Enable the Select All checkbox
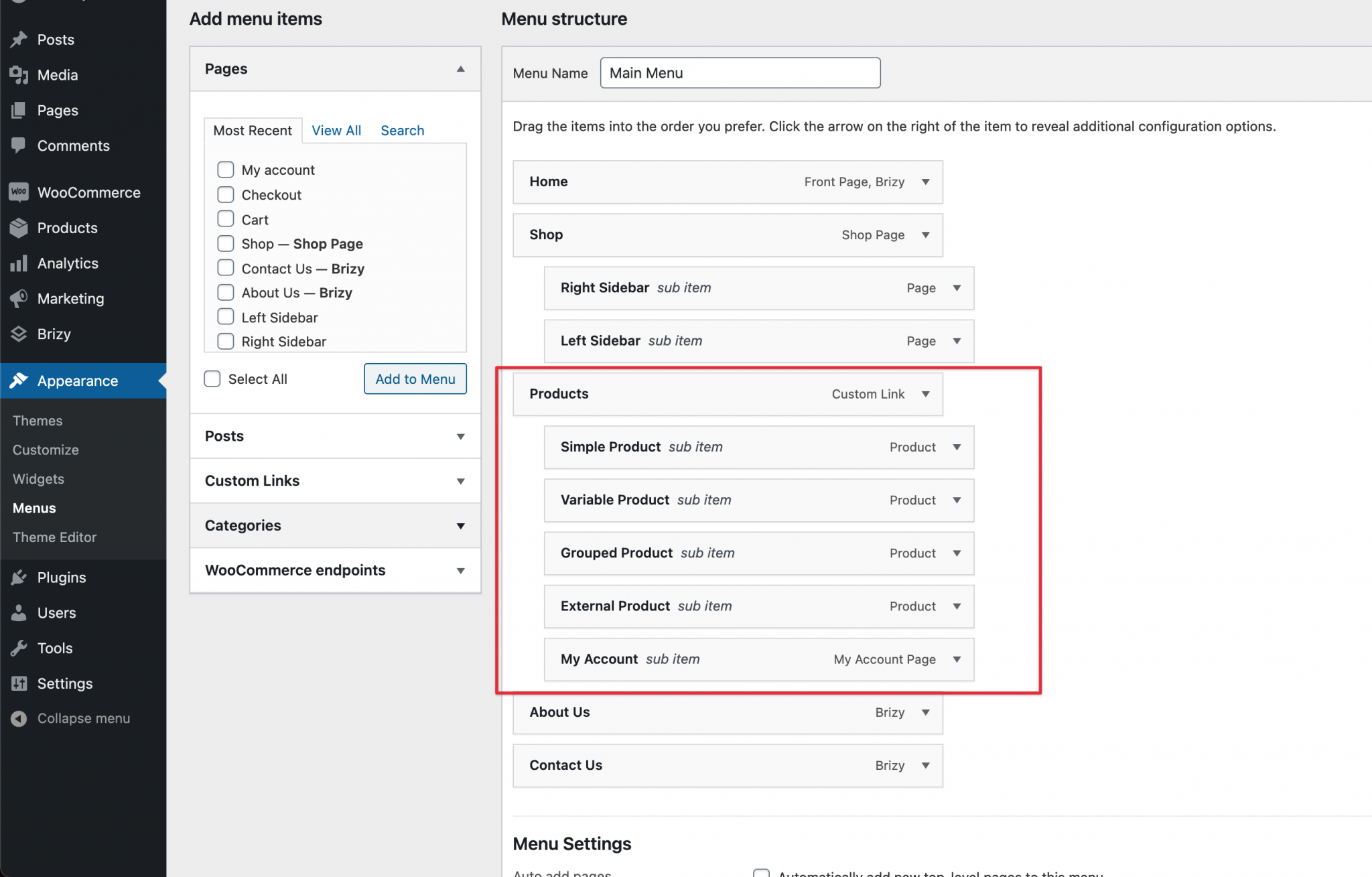This screenshot has width=1372, height=877. [212, 379]
